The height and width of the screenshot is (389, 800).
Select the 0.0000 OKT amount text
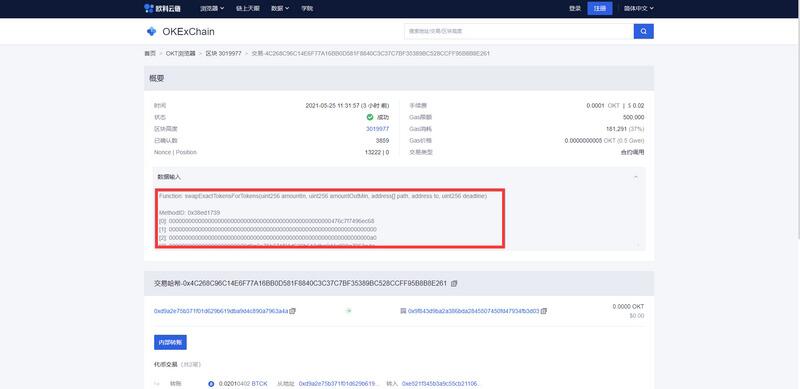tap(628, 306)
